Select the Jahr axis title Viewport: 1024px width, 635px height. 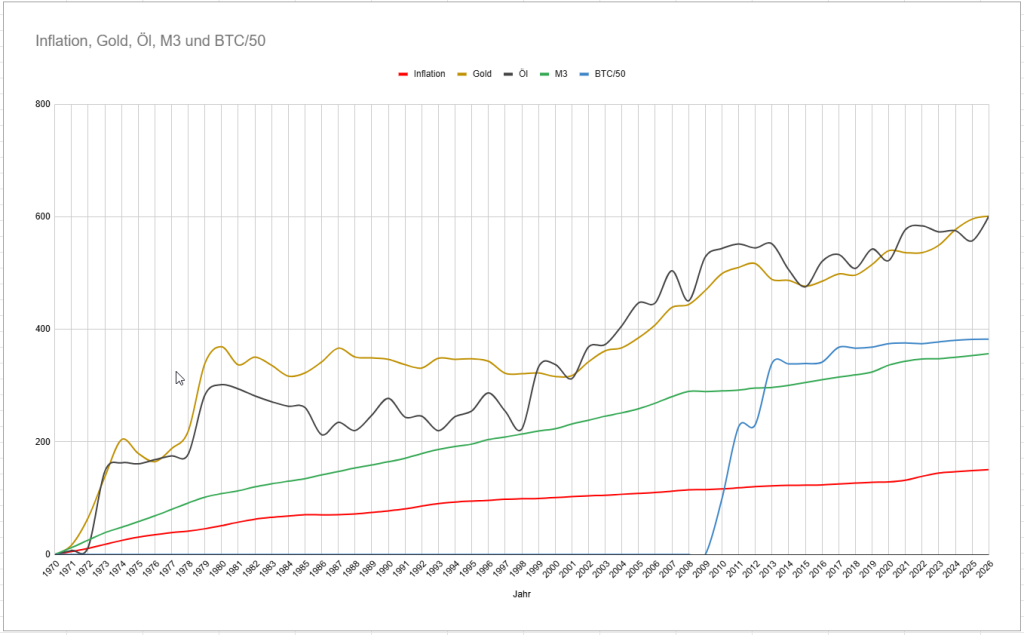click(522, 592)
